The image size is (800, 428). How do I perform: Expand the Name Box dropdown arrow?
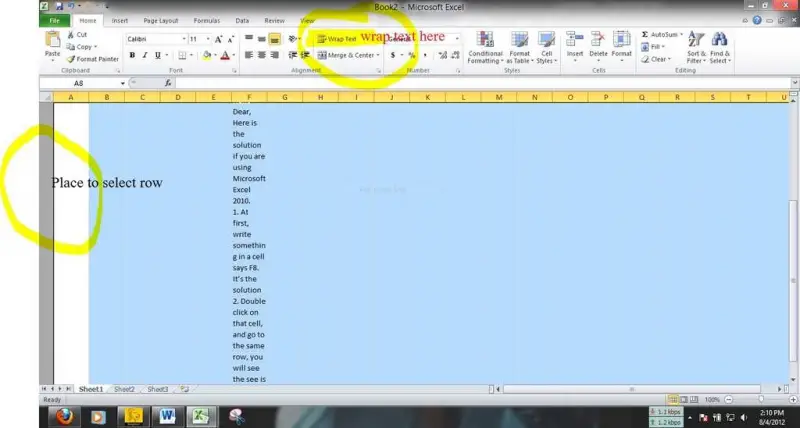click(x=122, y=83)
